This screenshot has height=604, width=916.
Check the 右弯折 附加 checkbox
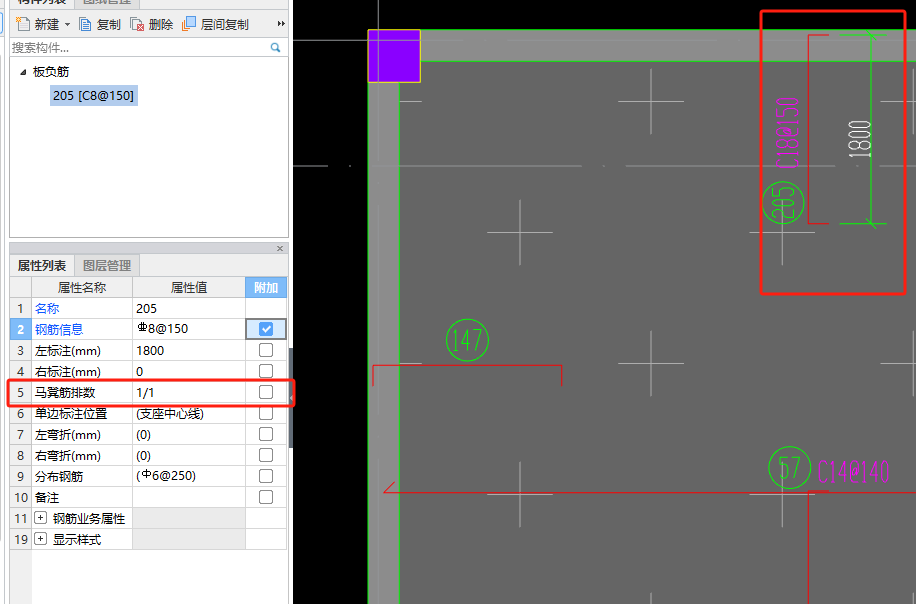[266, 455]
